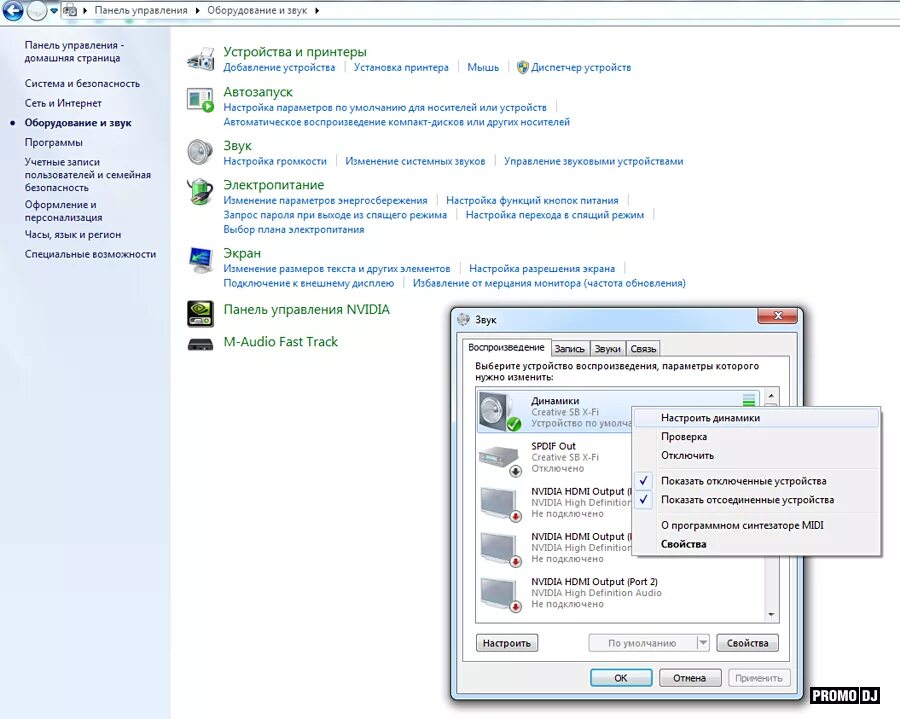Choose Отключить in the context menu
The height and width of the screenshot is (719, 900).
click(756, 456)
